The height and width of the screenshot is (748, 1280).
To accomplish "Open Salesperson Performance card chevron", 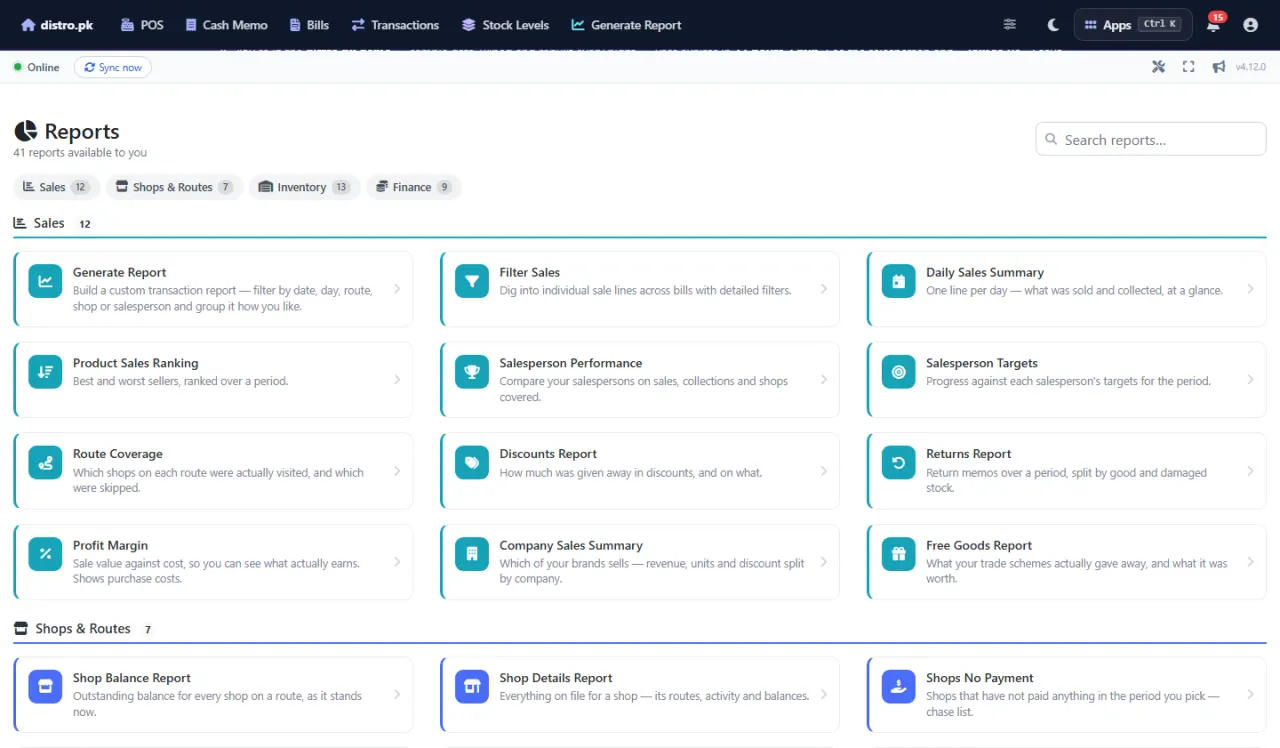I will (824, 380).
